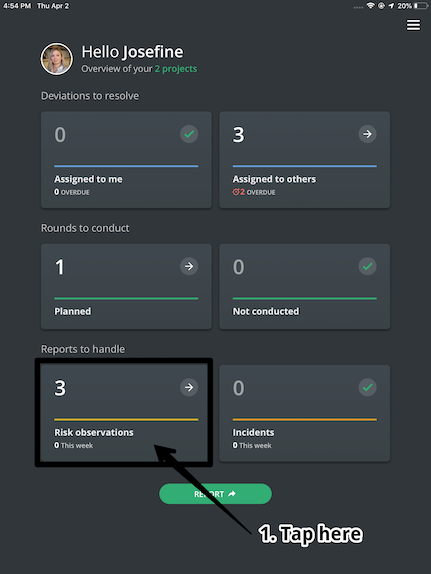Open the Incidents card
This screenshot has height=574, width=431.
click(x=305, y=413)
